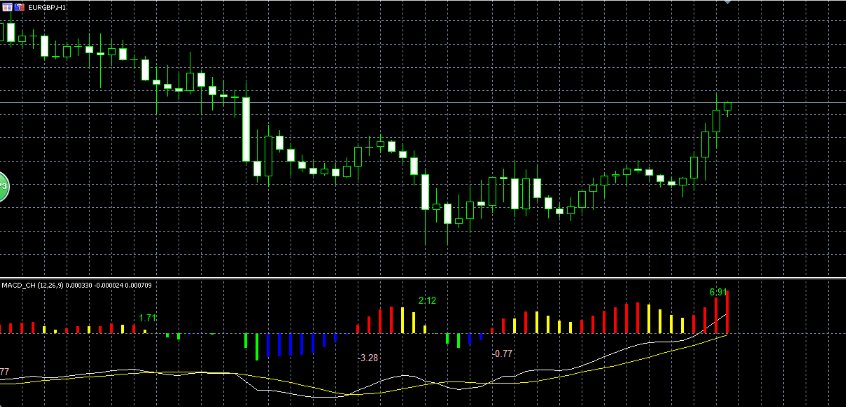Click the MACD_CH indicator label
The image size is (846, 407).
pyautogui.click(x=18, y=287)
